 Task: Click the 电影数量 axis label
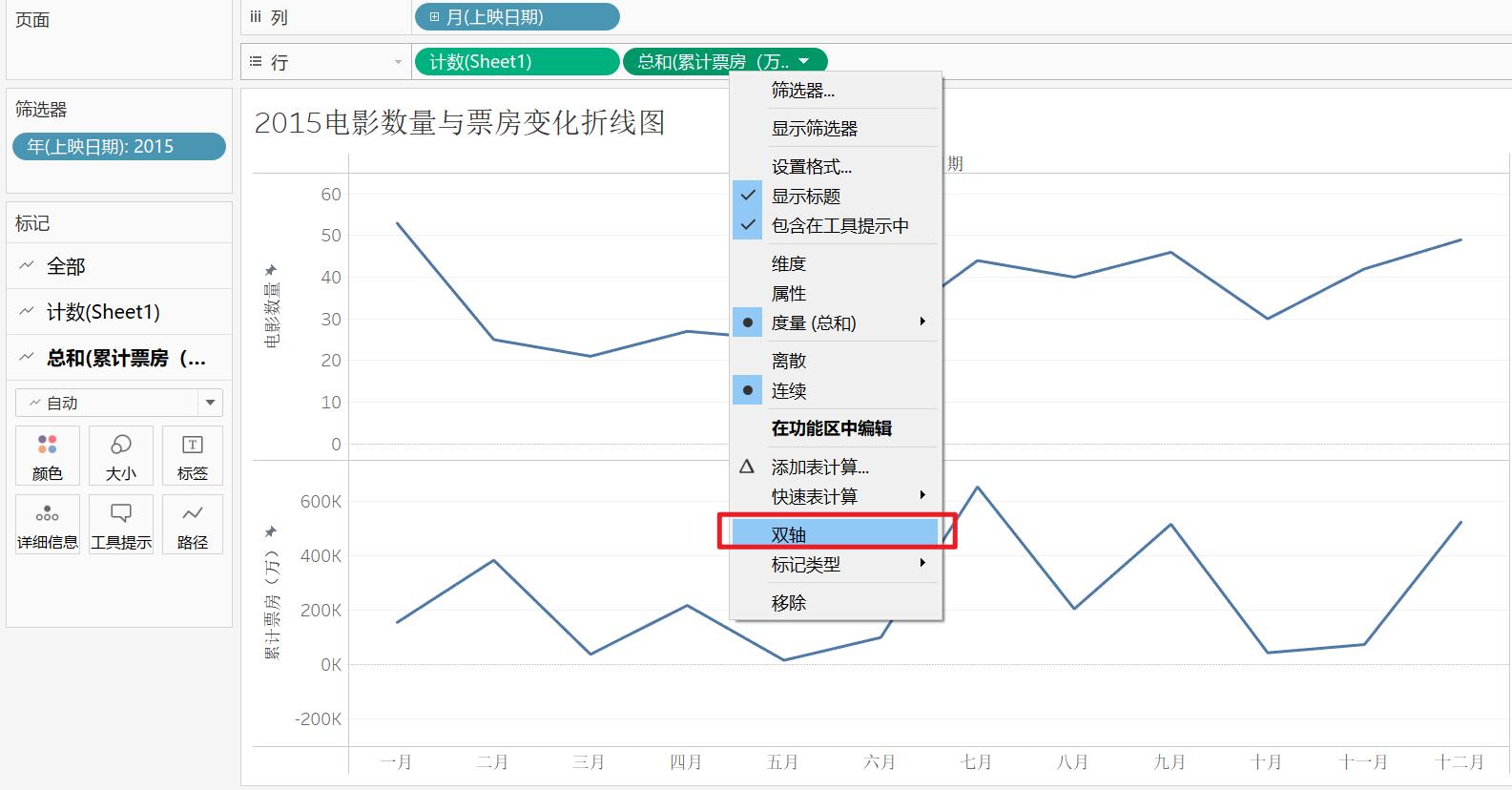click(272, 316)
